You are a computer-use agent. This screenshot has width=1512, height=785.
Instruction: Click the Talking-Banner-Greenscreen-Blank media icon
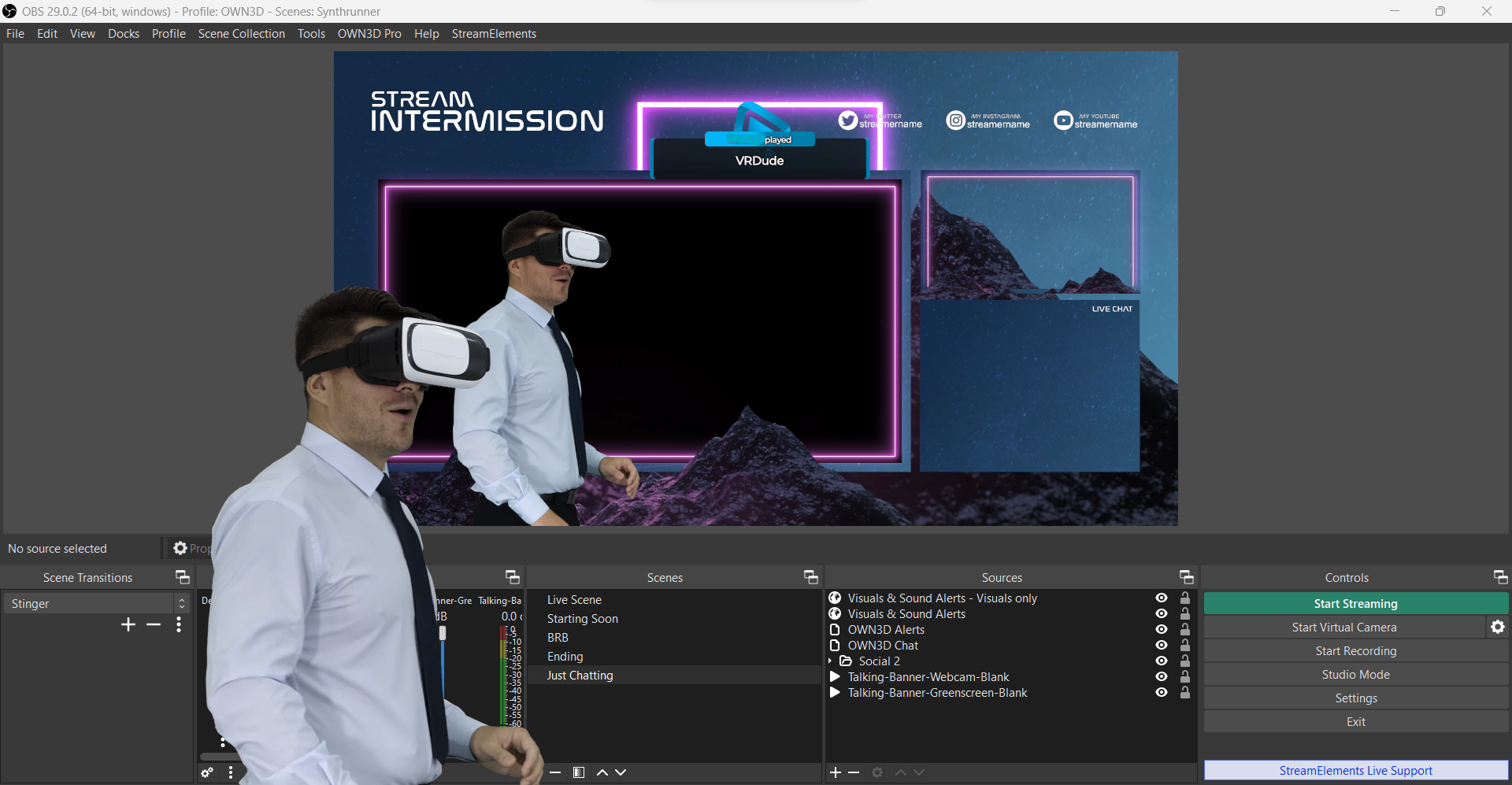point(835,692)
